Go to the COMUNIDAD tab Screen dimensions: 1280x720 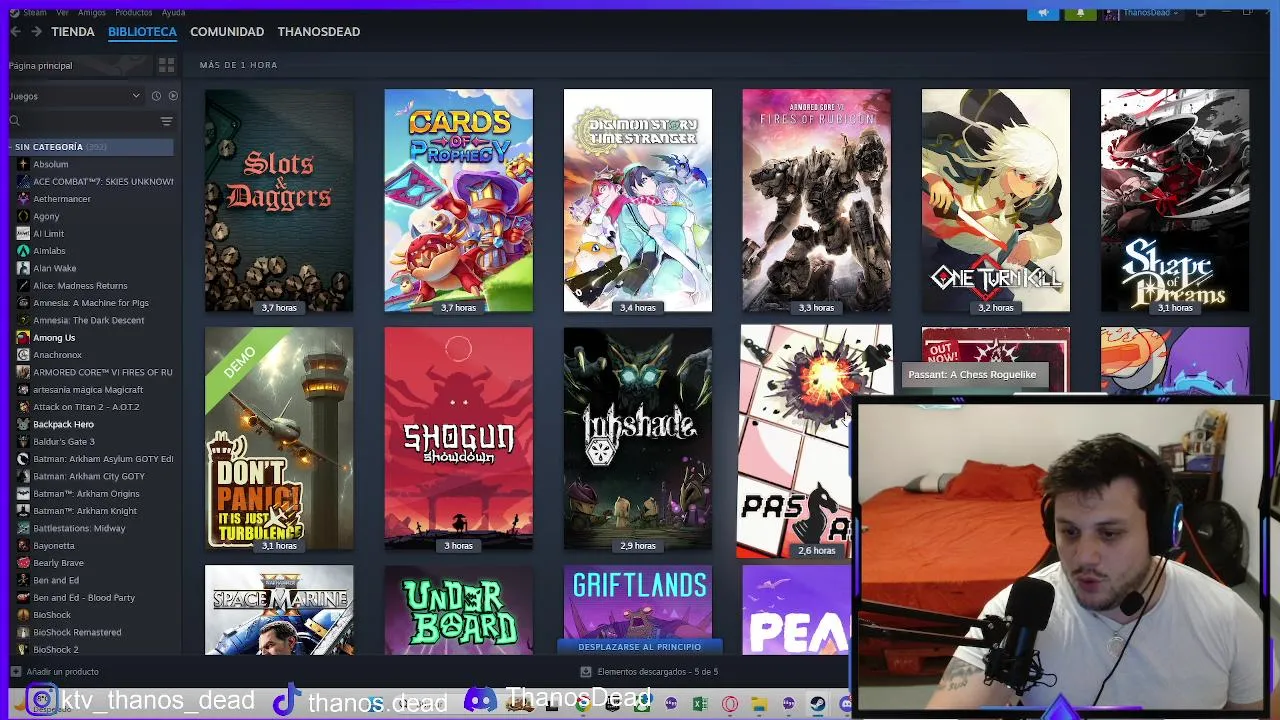click(227, 32)
